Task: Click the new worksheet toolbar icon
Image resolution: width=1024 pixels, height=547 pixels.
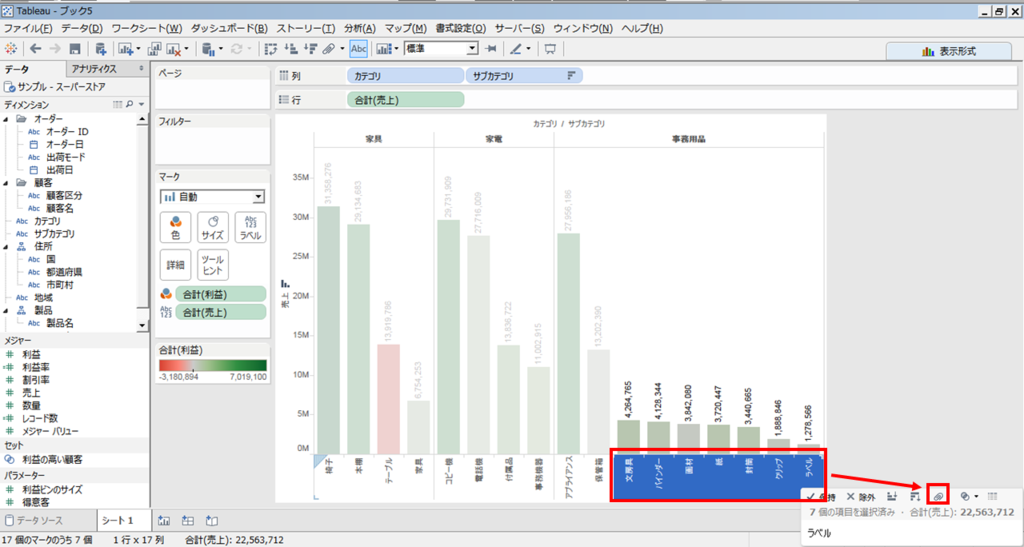Action: tap(125, 49)
